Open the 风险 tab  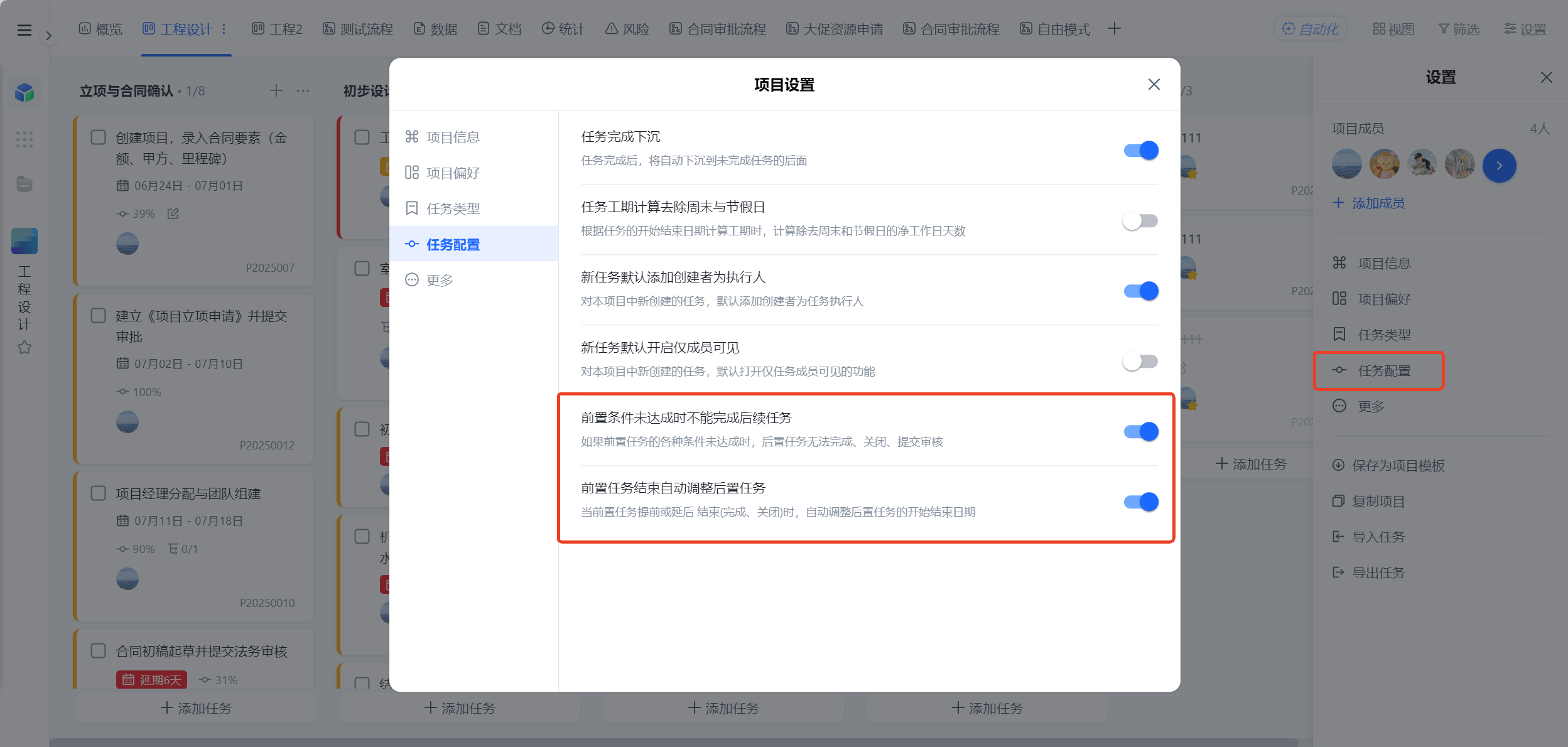click(627, 29)
